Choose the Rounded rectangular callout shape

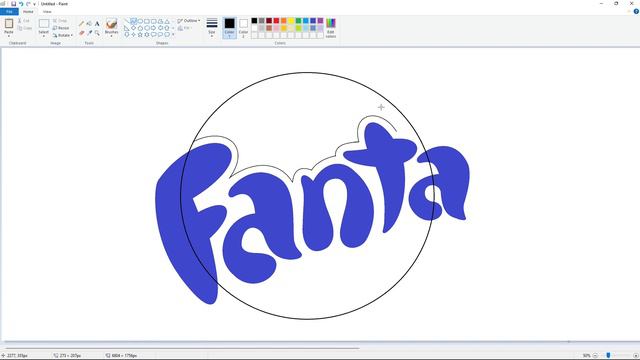[153, 35]
